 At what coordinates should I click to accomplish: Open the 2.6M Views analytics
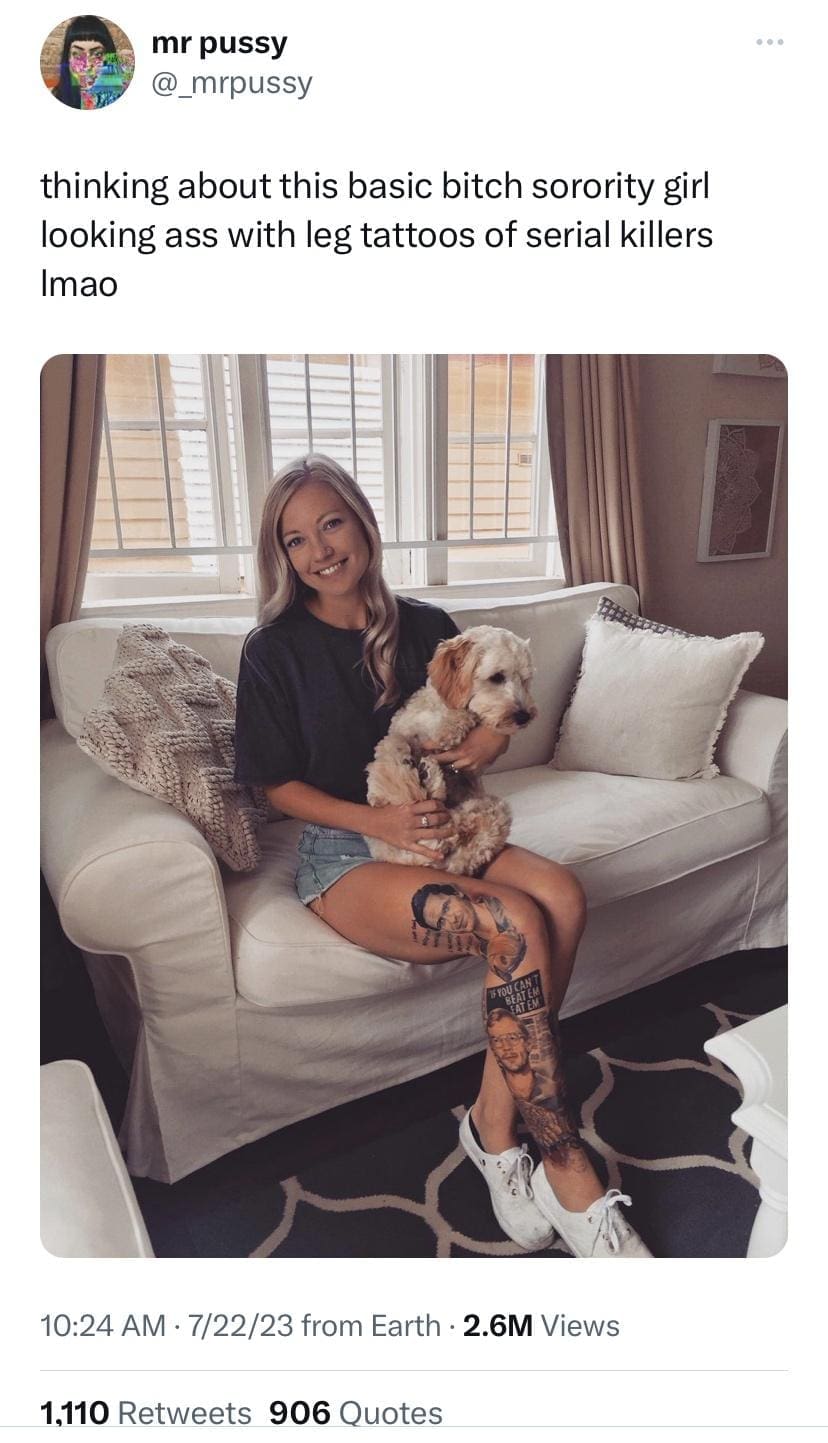click(542, 1326)
